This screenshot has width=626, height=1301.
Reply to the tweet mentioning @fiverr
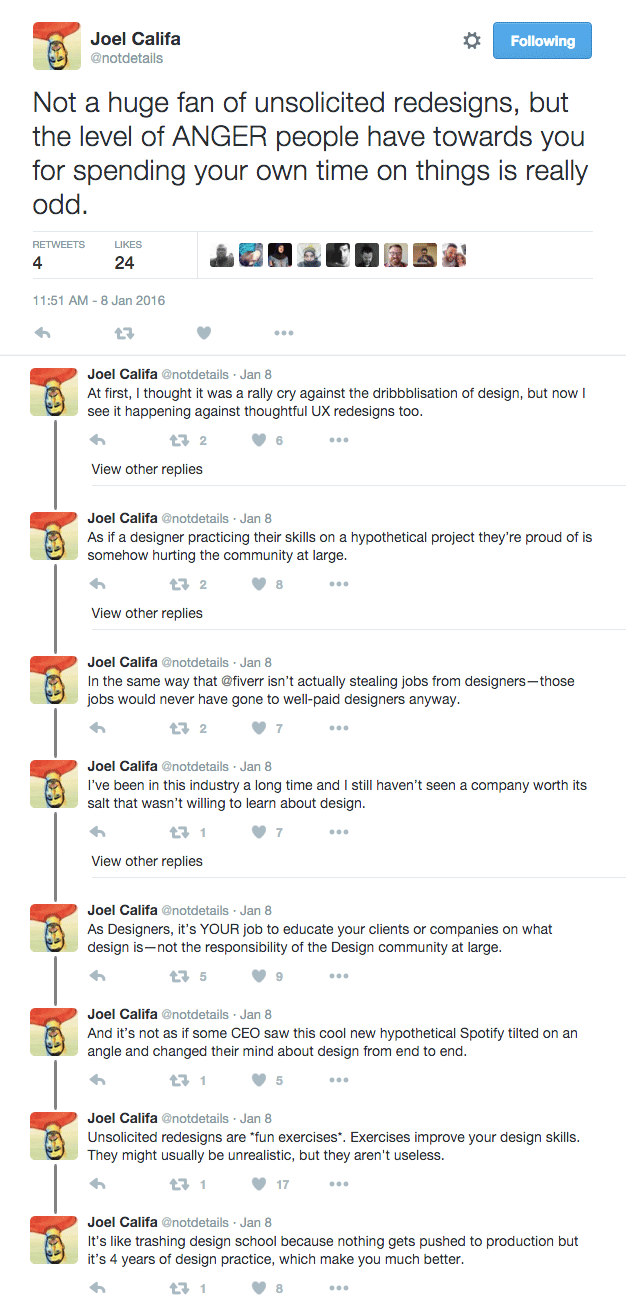(98, 728)
